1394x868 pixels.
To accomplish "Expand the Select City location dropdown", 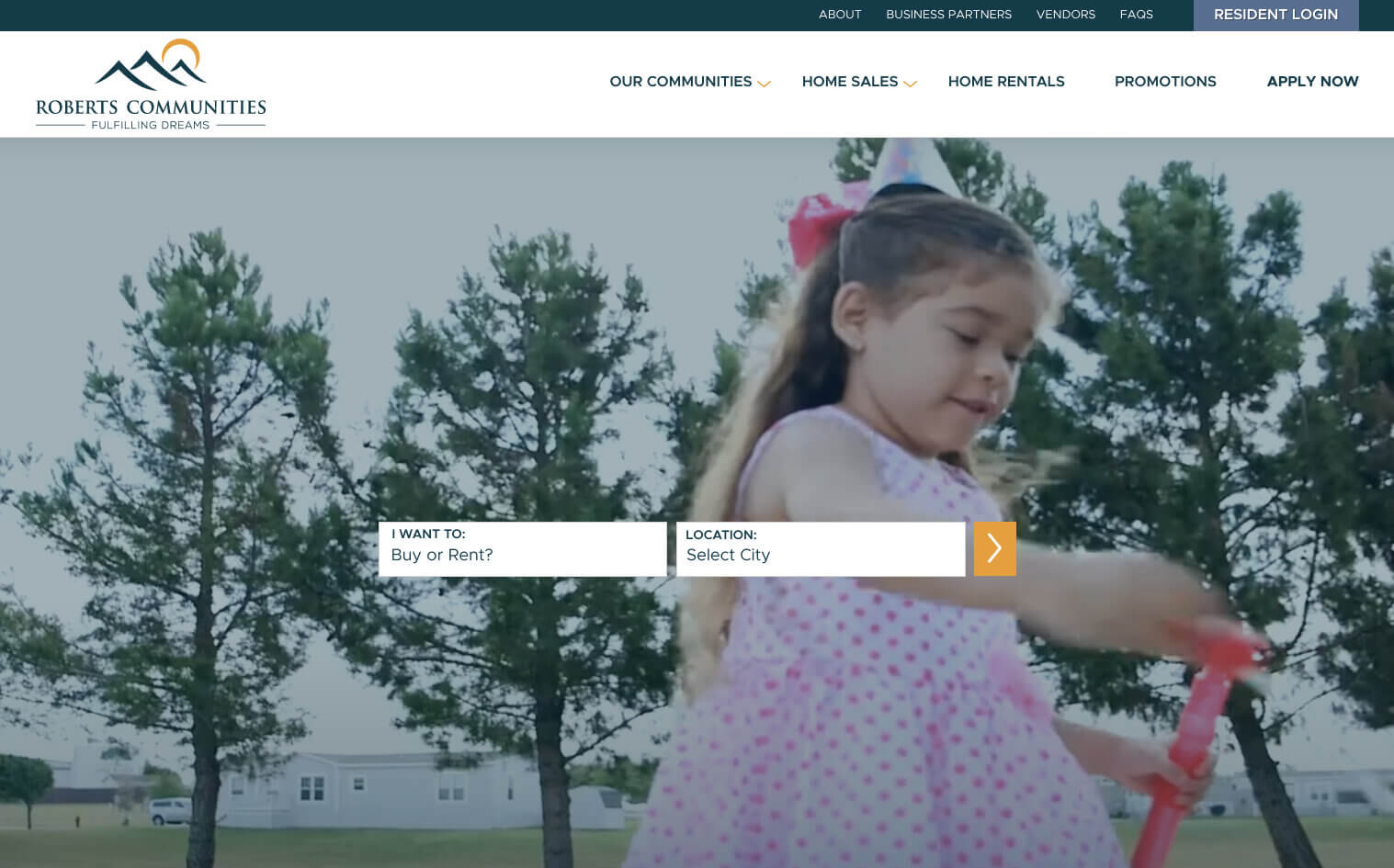I will click(820, 549).
